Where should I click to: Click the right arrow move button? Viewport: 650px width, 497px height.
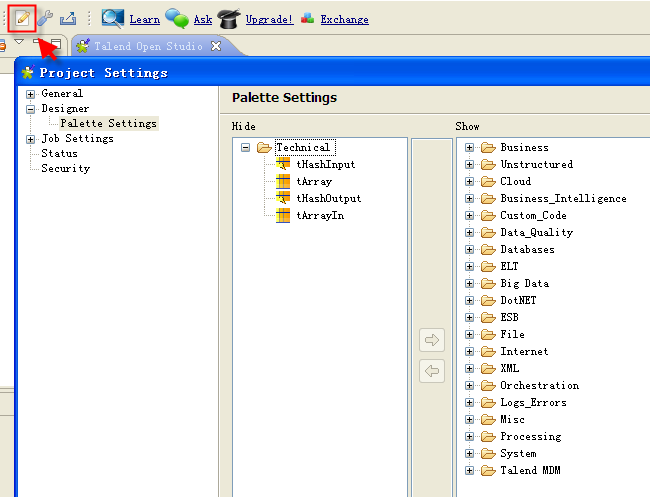point(432,341)
